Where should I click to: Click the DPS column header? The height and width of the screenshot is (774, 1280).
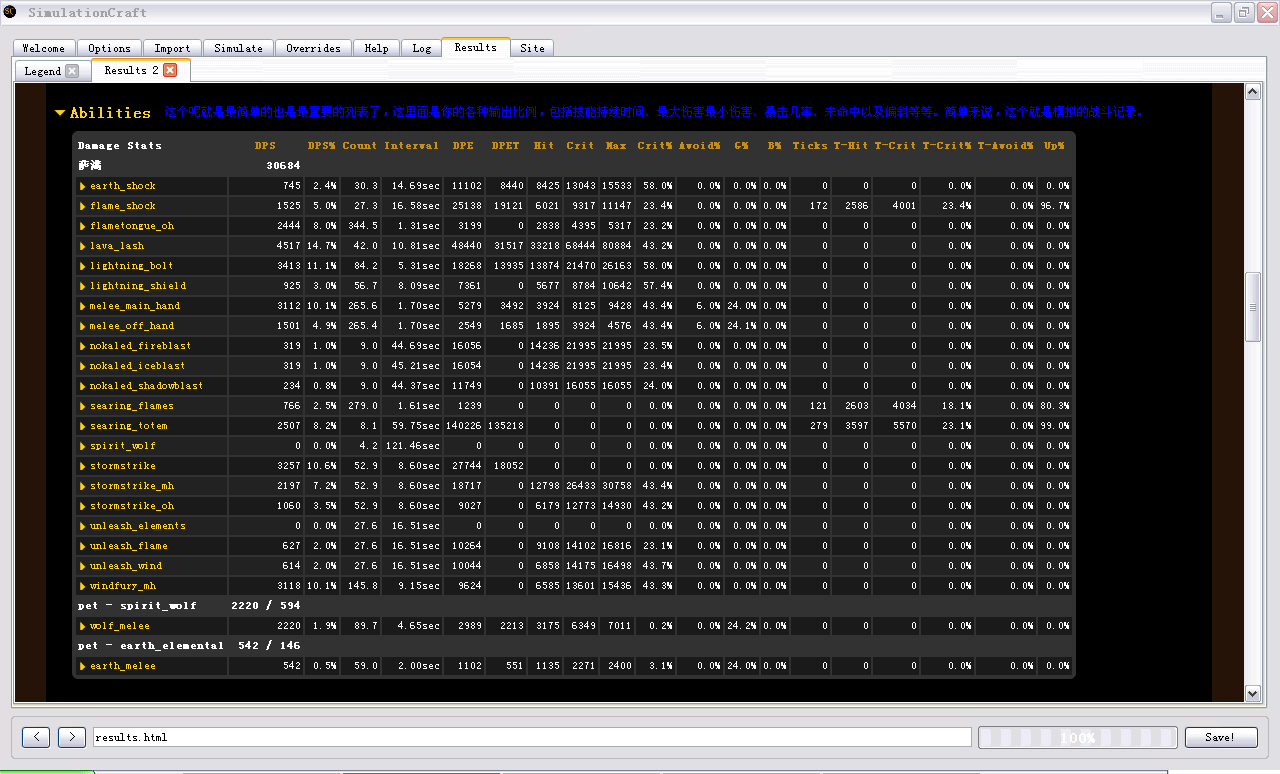[265, 146]
